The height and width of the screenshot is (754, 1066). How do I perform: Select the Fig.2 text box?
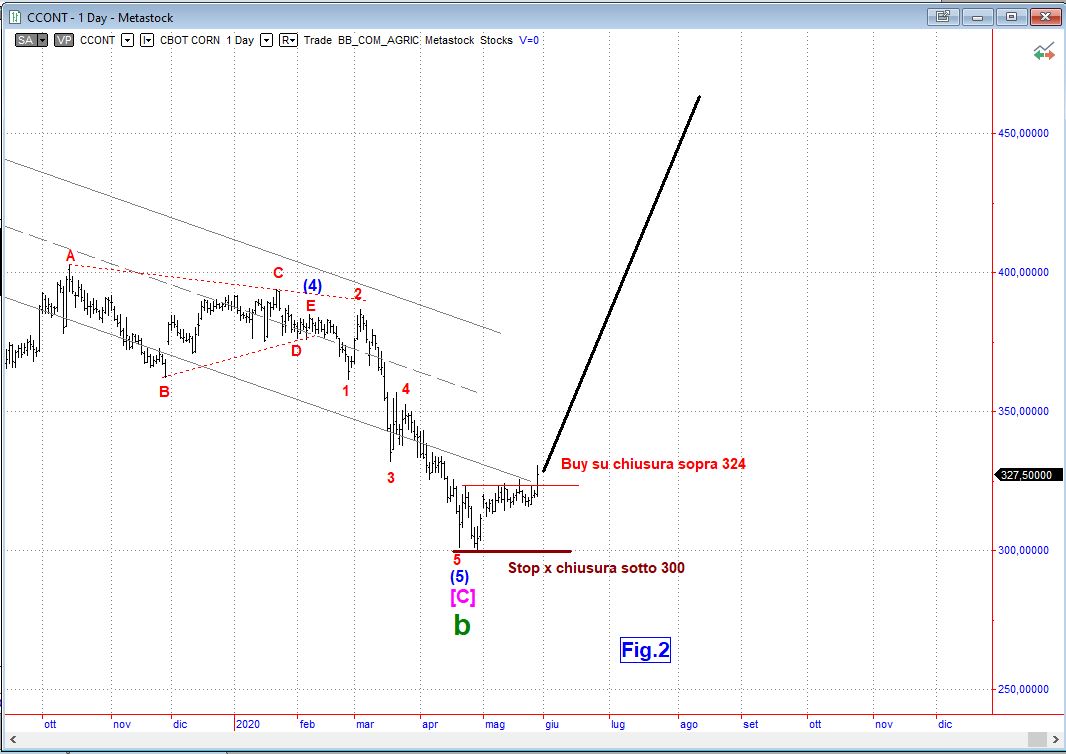(x=645, y=650)
